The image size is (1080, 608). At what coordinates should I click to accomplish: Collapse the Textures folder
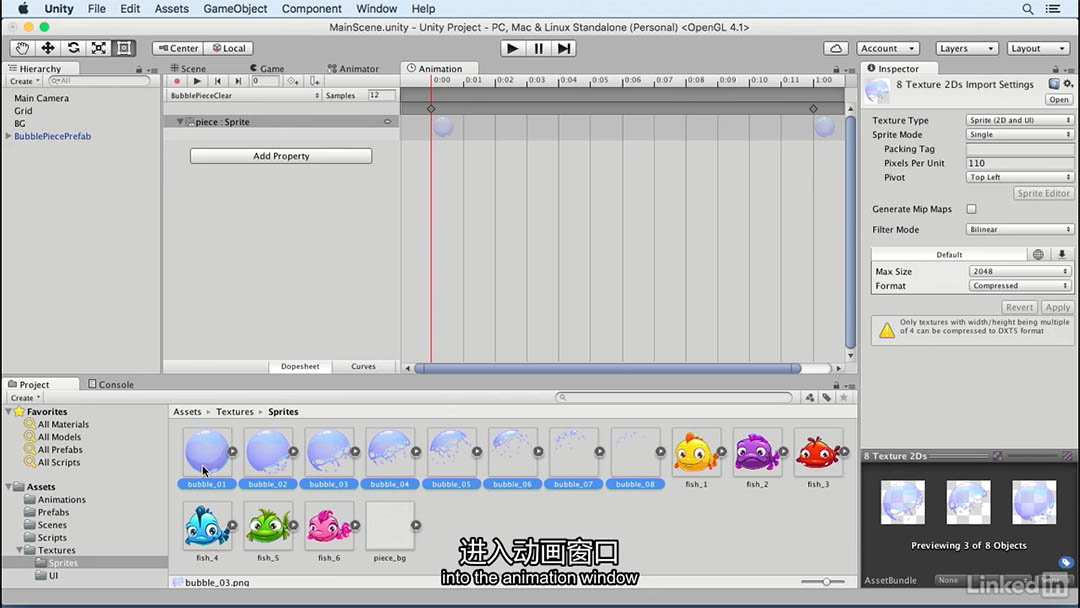tap(19, 550)
